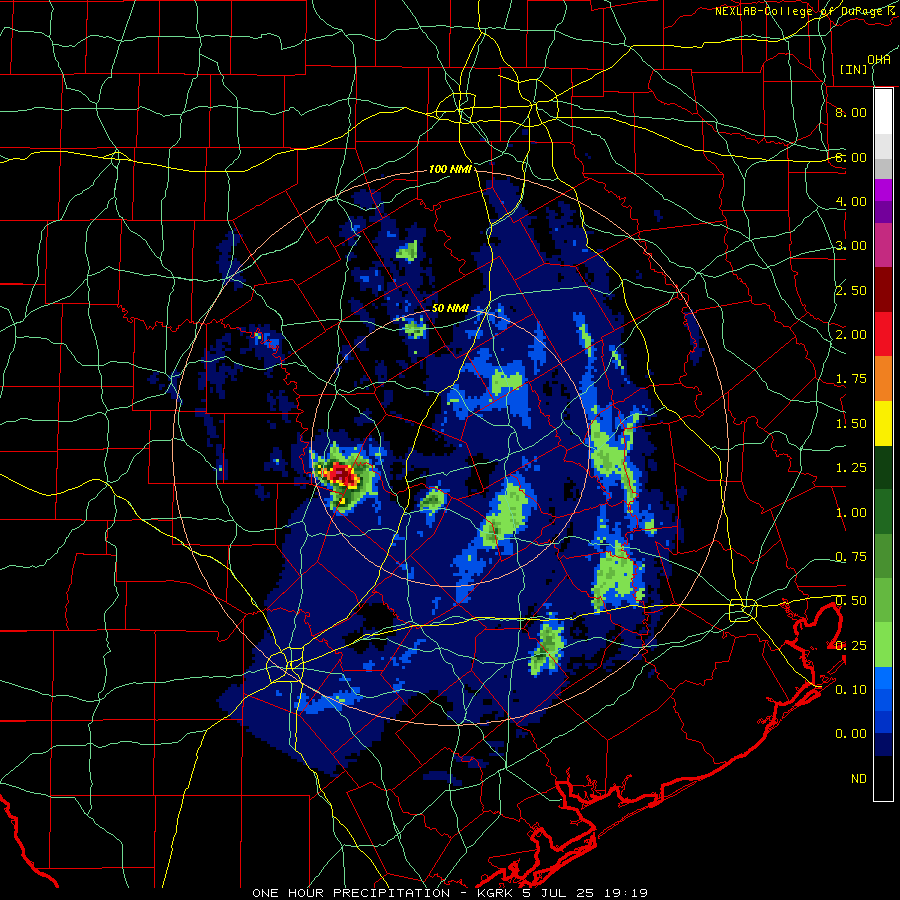Click the 1.25 scale value
Viewport: 900px width, 900px height.
[x=851, y=468]
